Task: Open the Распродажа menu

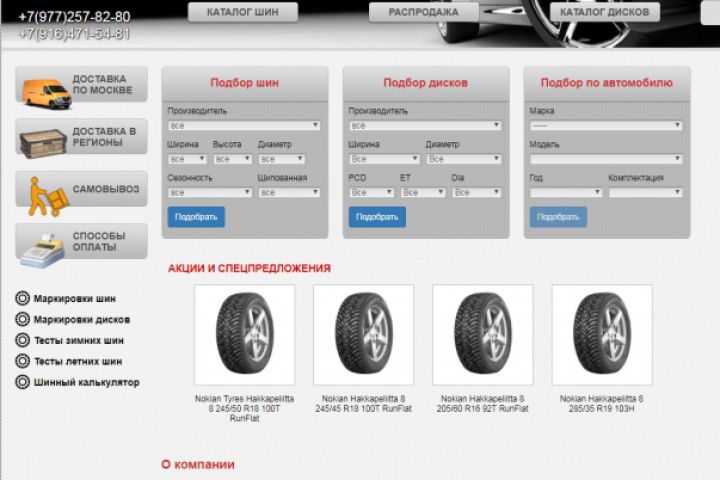Action: pyautogui.click(x=423, y=12)
